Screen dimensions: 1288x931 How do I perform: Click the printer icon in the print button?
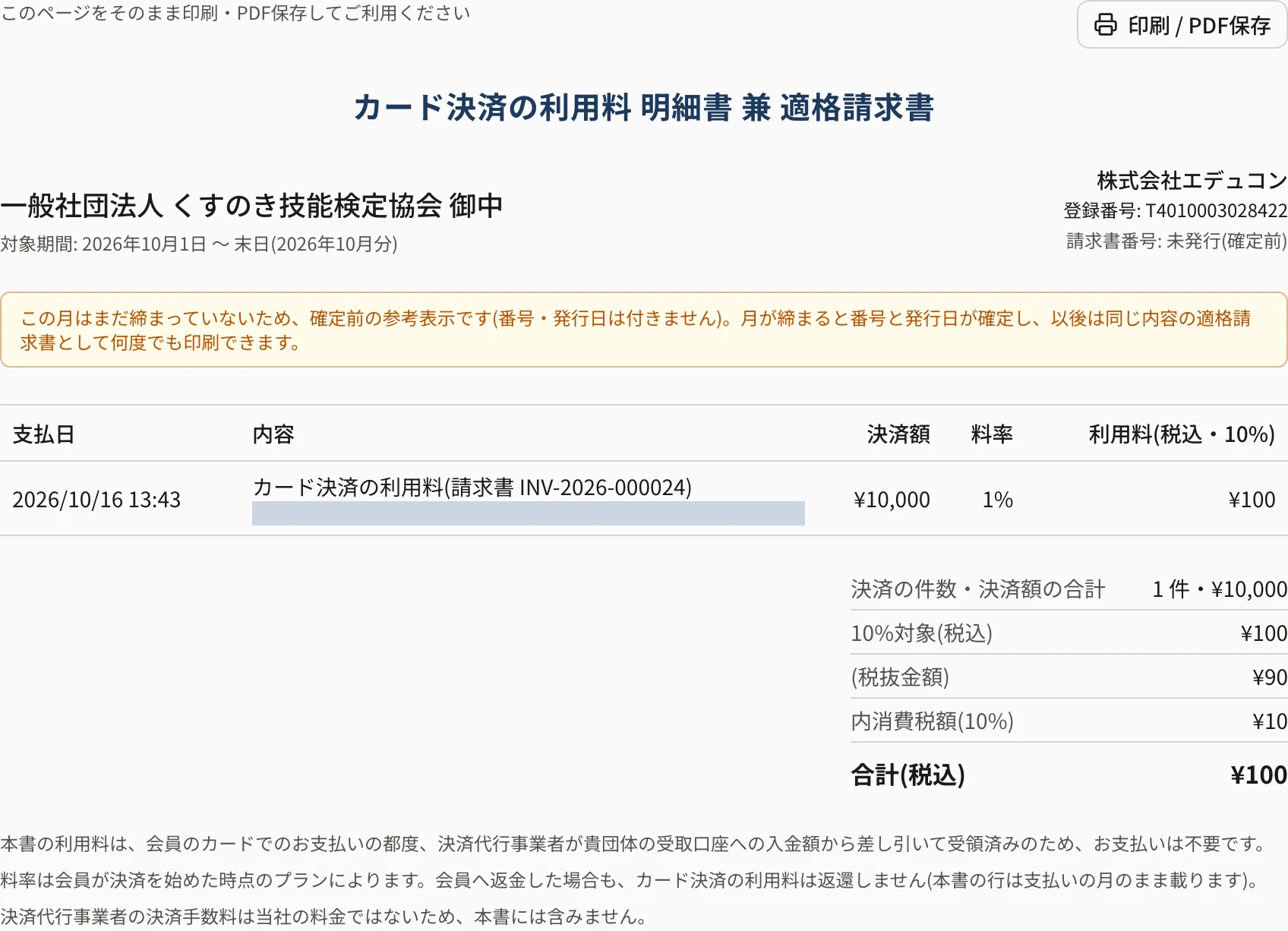point(1106,25)
